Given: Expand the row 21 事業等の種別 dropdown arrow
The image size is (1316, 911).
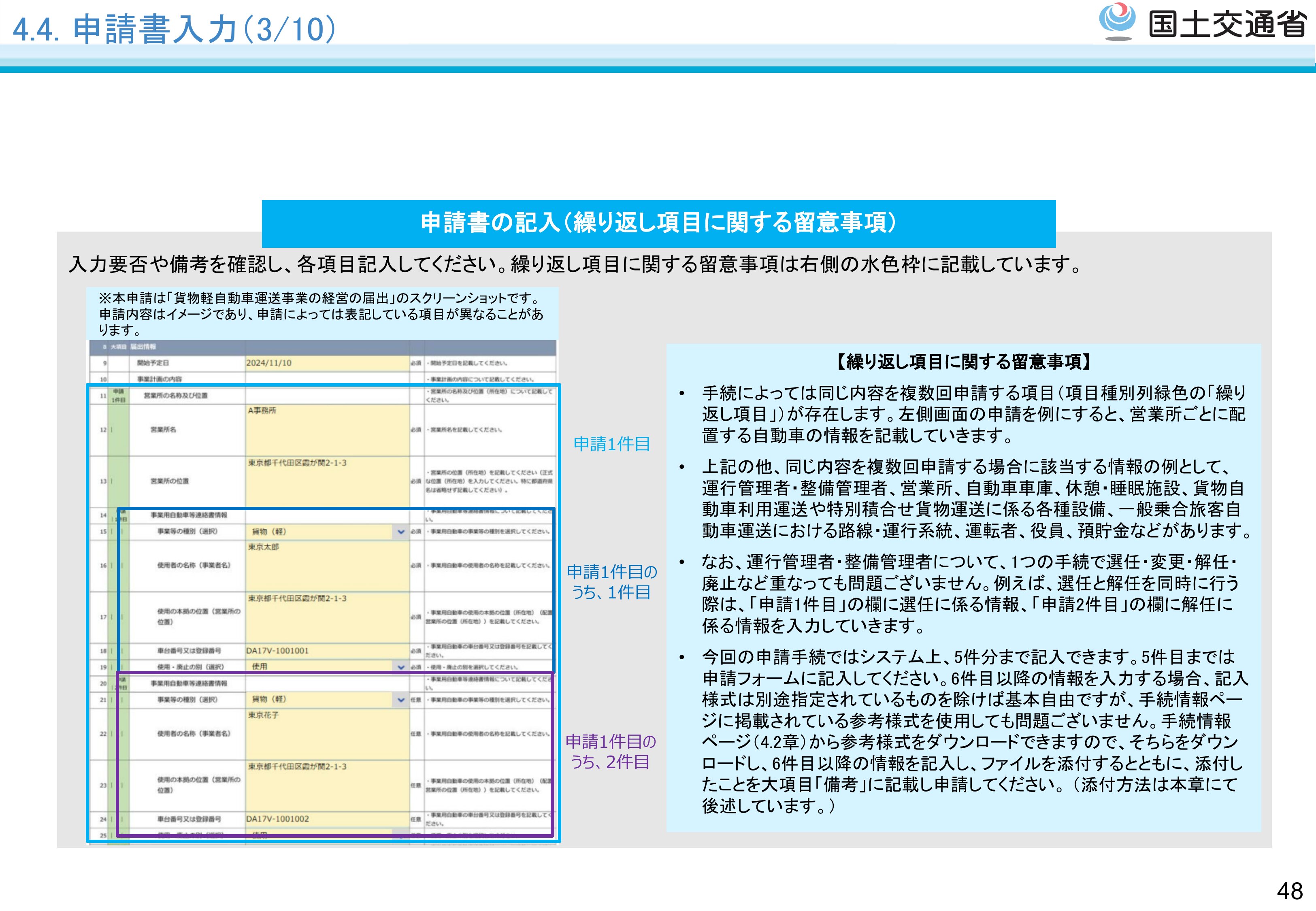Looking at the screenshot, I should pos(400,700).
